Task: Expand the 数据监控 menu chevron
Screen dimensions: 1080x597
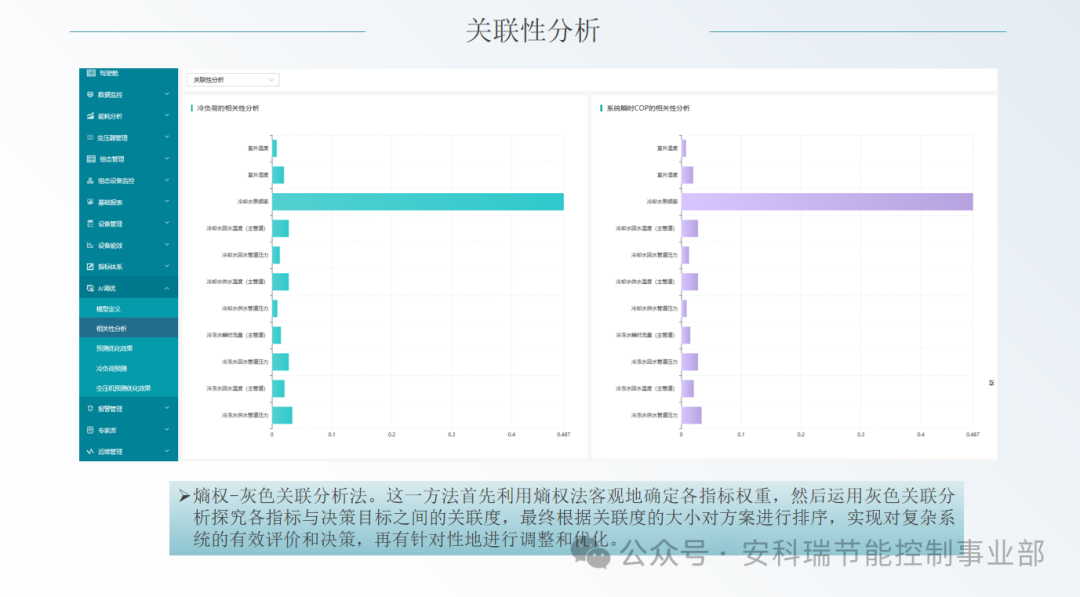Action: (x=167, y=94)
